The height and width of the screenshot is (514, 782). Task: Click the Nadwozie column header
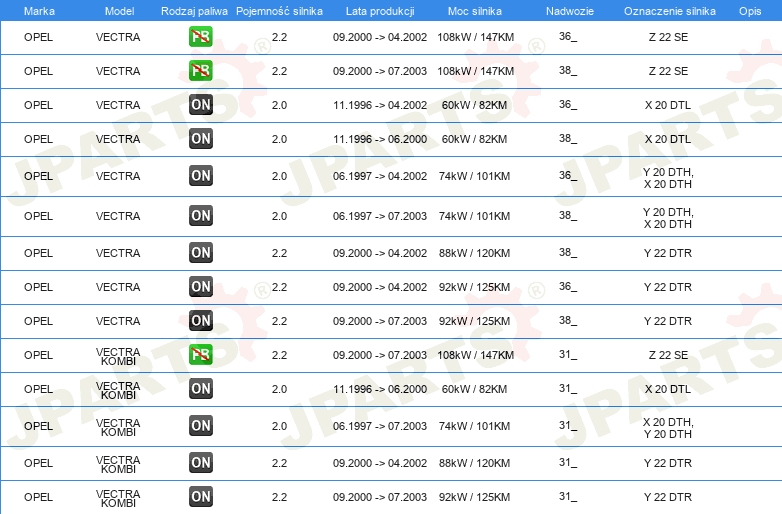(570, 11)
